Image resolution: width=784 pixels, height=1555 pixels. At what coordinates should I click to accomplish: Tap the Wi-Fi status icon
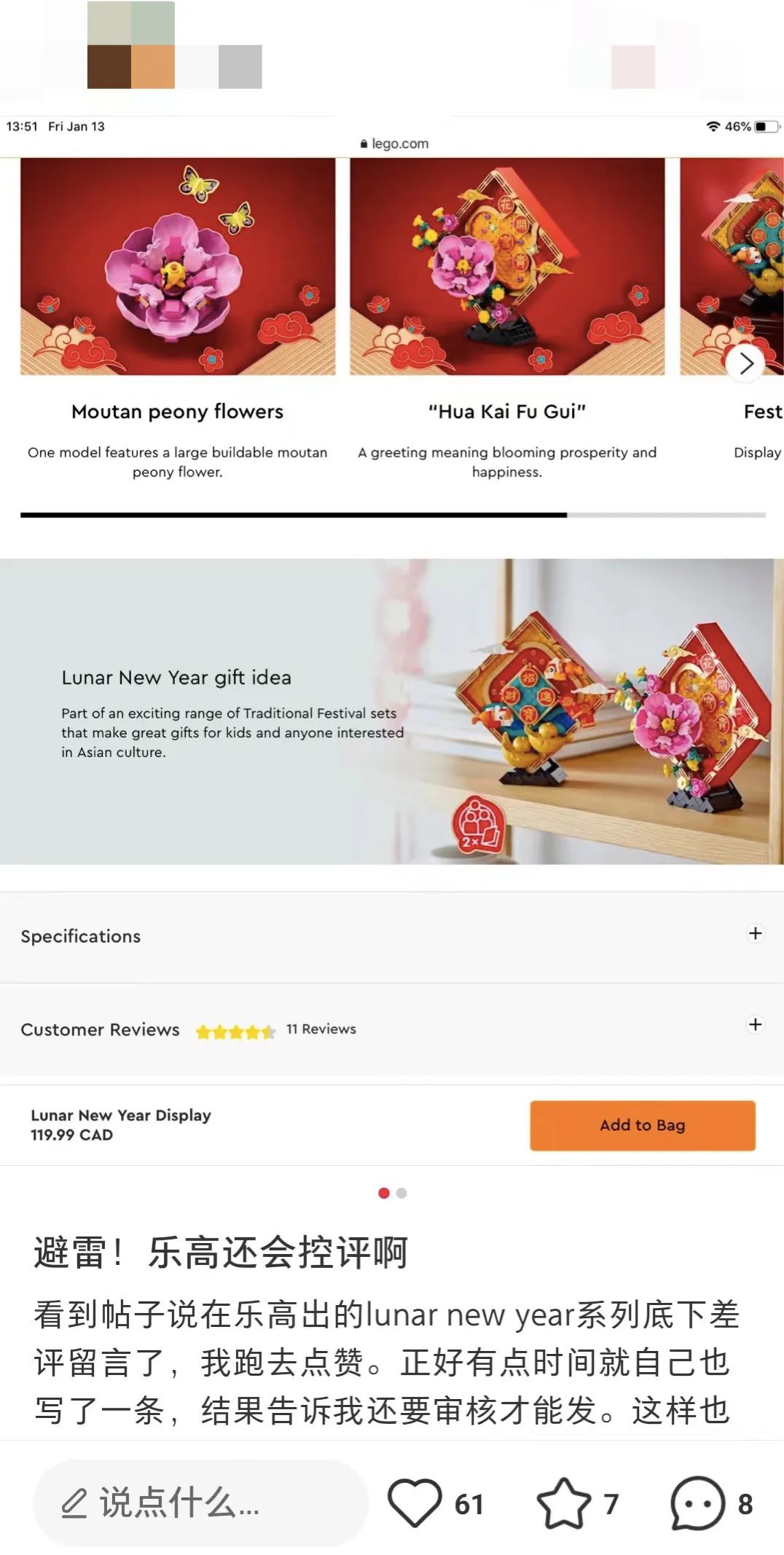pyautogui.click(x=713, y=126)
